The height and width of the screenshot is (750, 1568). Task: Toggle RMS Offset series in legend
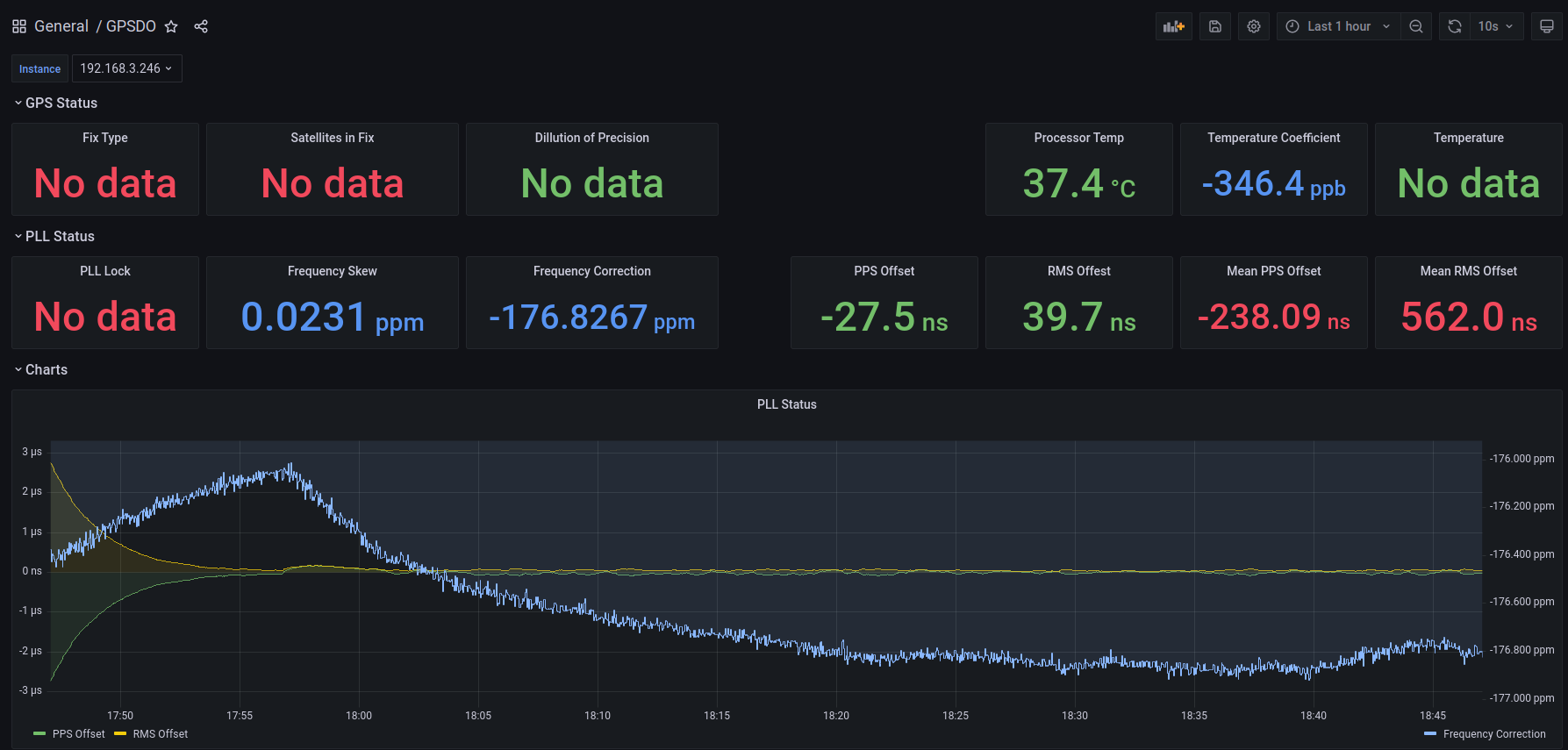(x=160, y=734)
